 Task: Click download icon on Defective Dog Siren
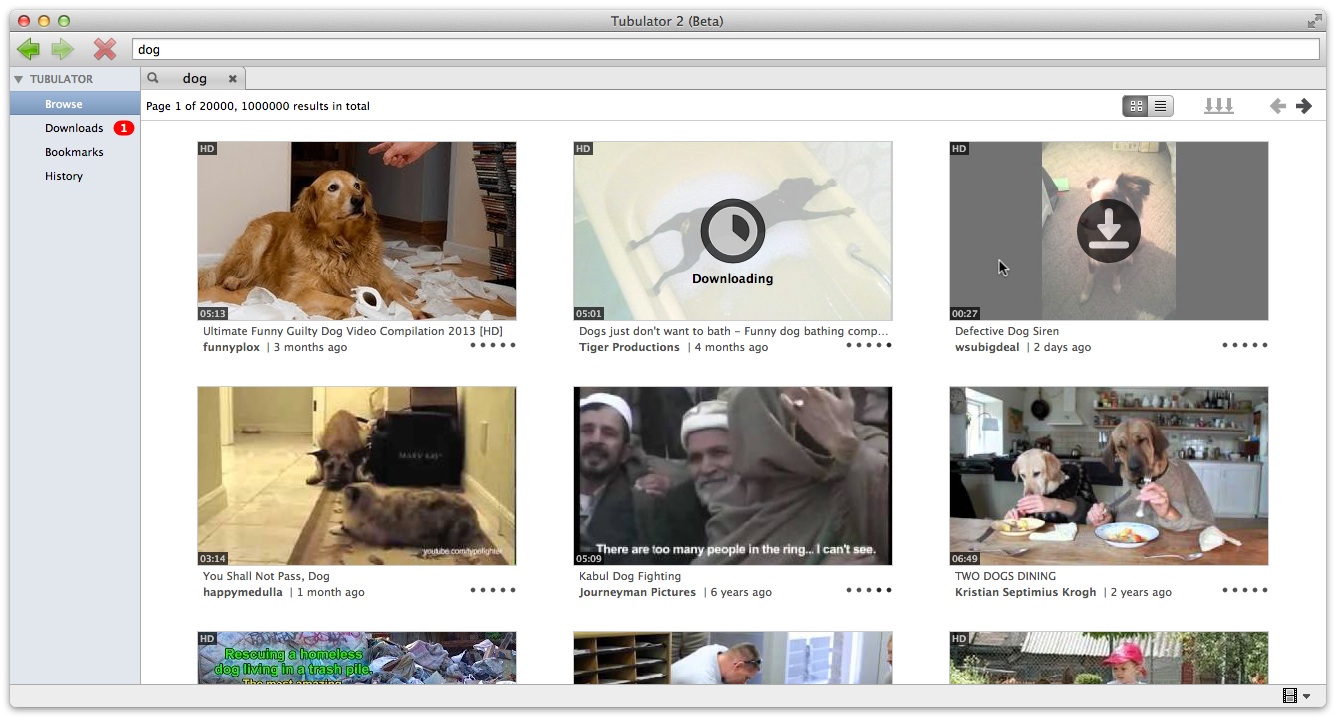1109,231
